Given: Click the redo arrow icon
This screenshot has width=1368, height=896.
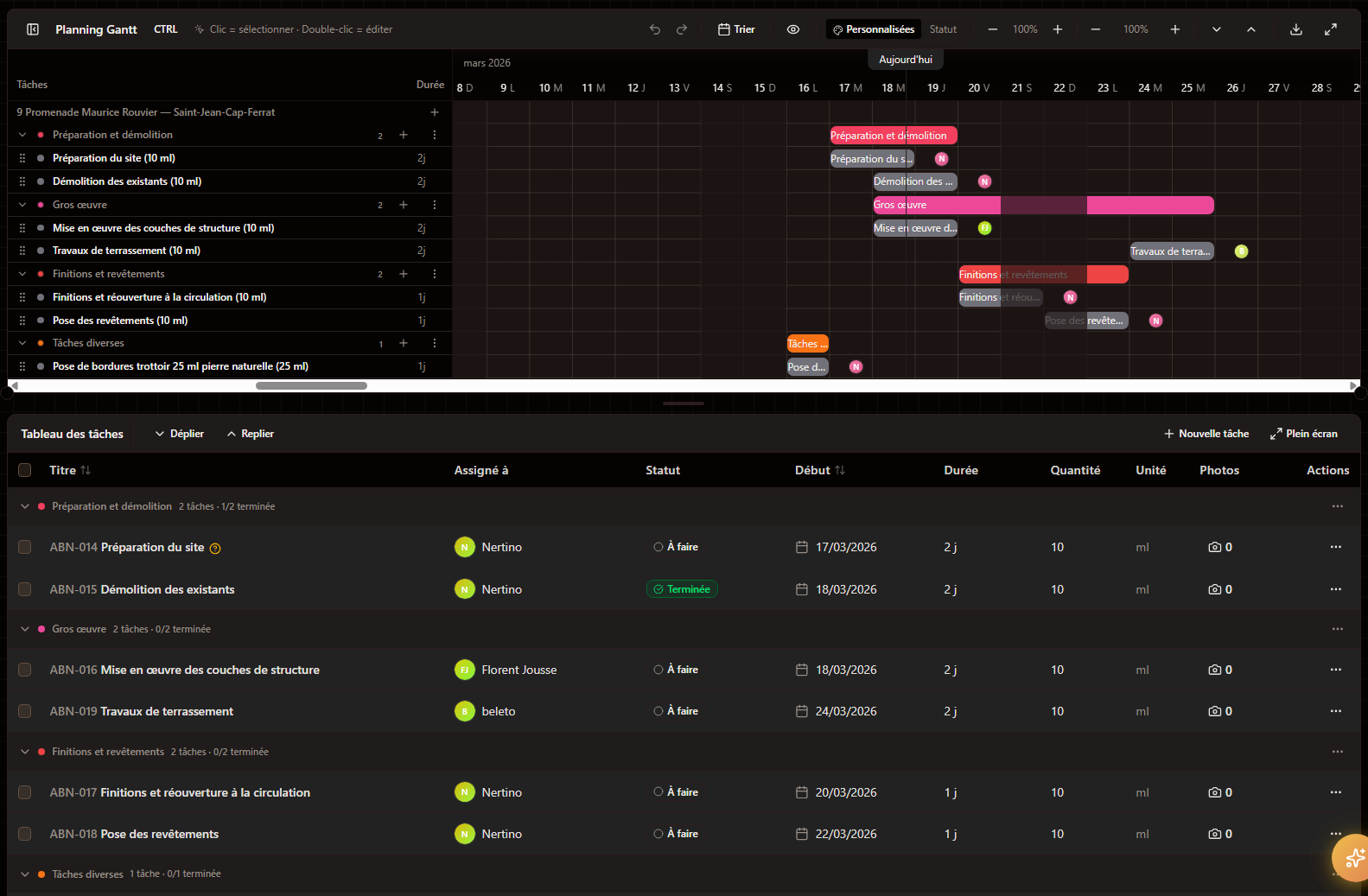Looking at the screenshot, I should 682,29.
